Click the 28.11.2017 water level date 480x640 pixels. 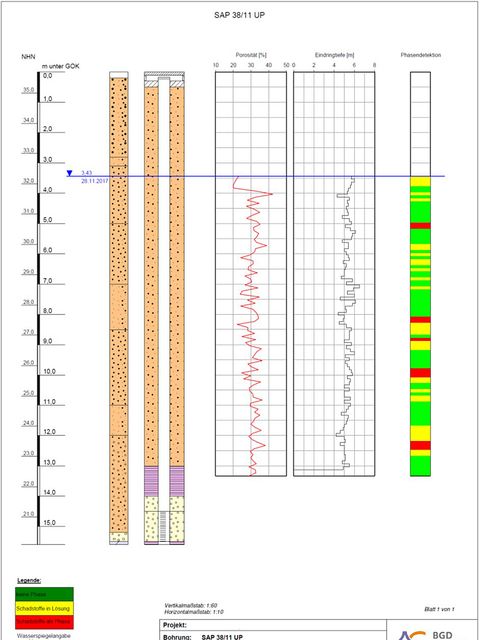point(94,181)
